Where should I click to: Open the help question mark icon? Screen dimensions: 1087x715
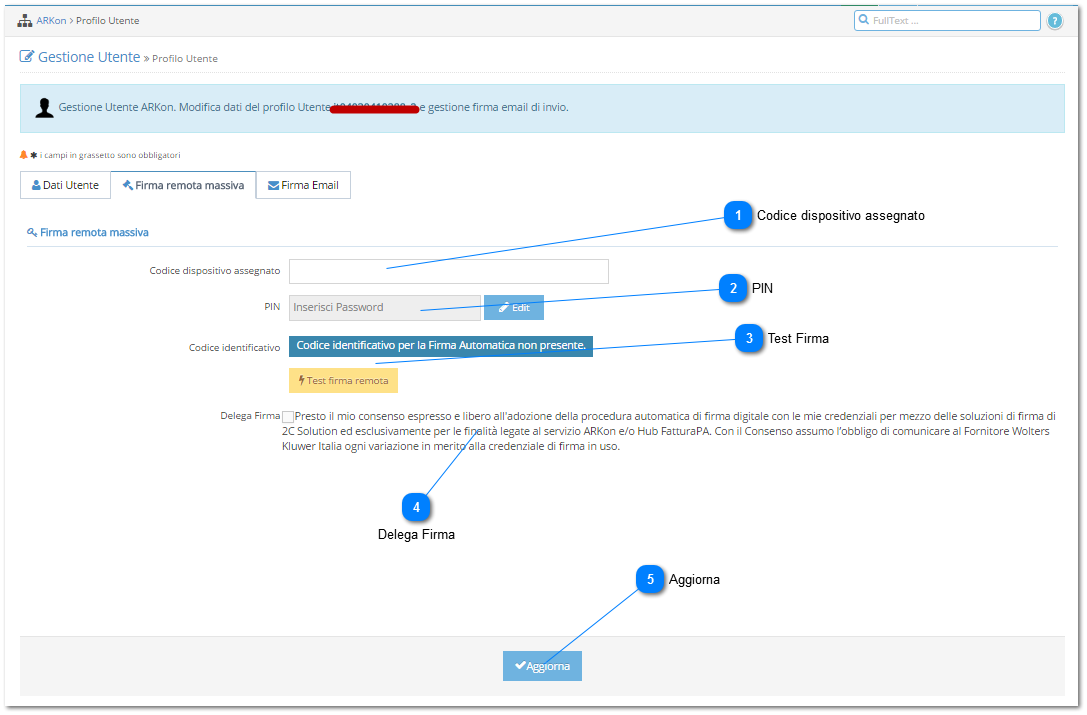[x=1054, y=21]
